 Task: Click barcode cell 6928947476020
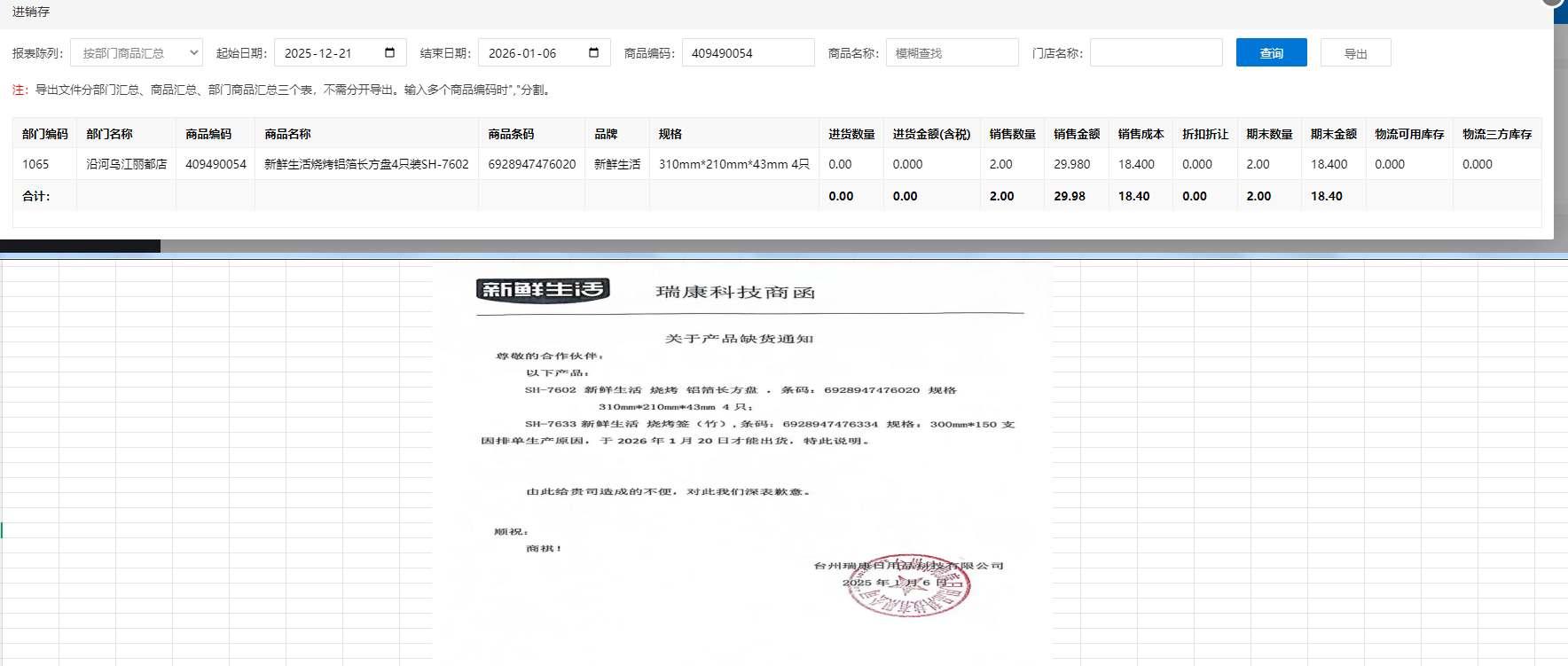point(531,164)
